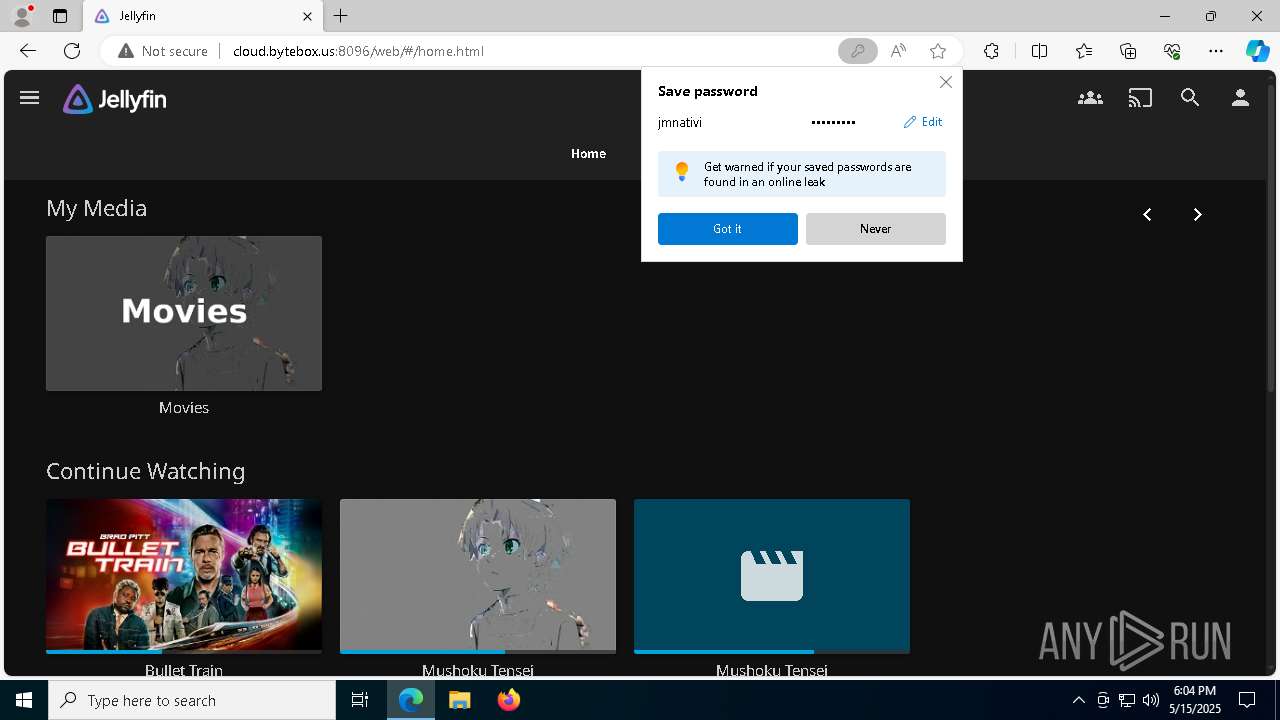Open a new browser tab

(x=341, y=16)
